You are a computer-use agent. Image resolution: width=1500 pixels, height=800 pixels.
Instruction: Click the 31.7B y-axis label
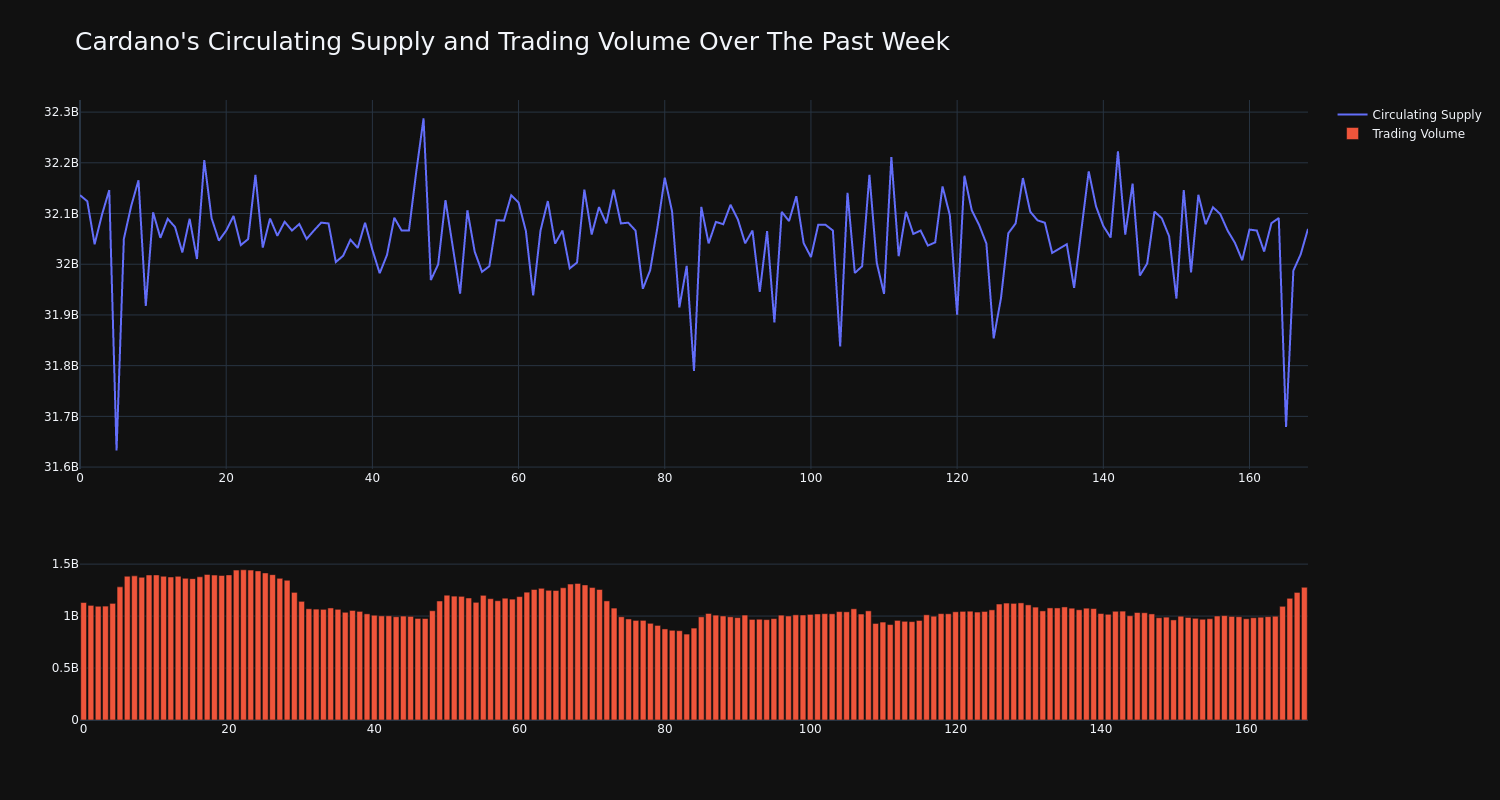click(x=61, y=417)
